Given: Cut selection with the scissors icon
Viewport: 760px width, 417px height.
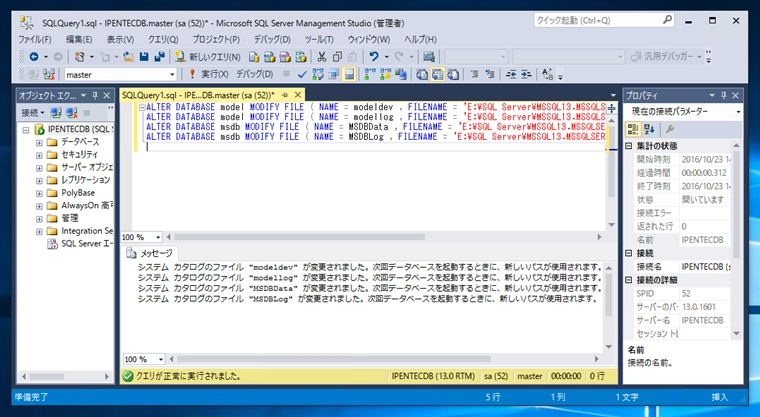Looking at the screenshot, I should click(321, 57).
